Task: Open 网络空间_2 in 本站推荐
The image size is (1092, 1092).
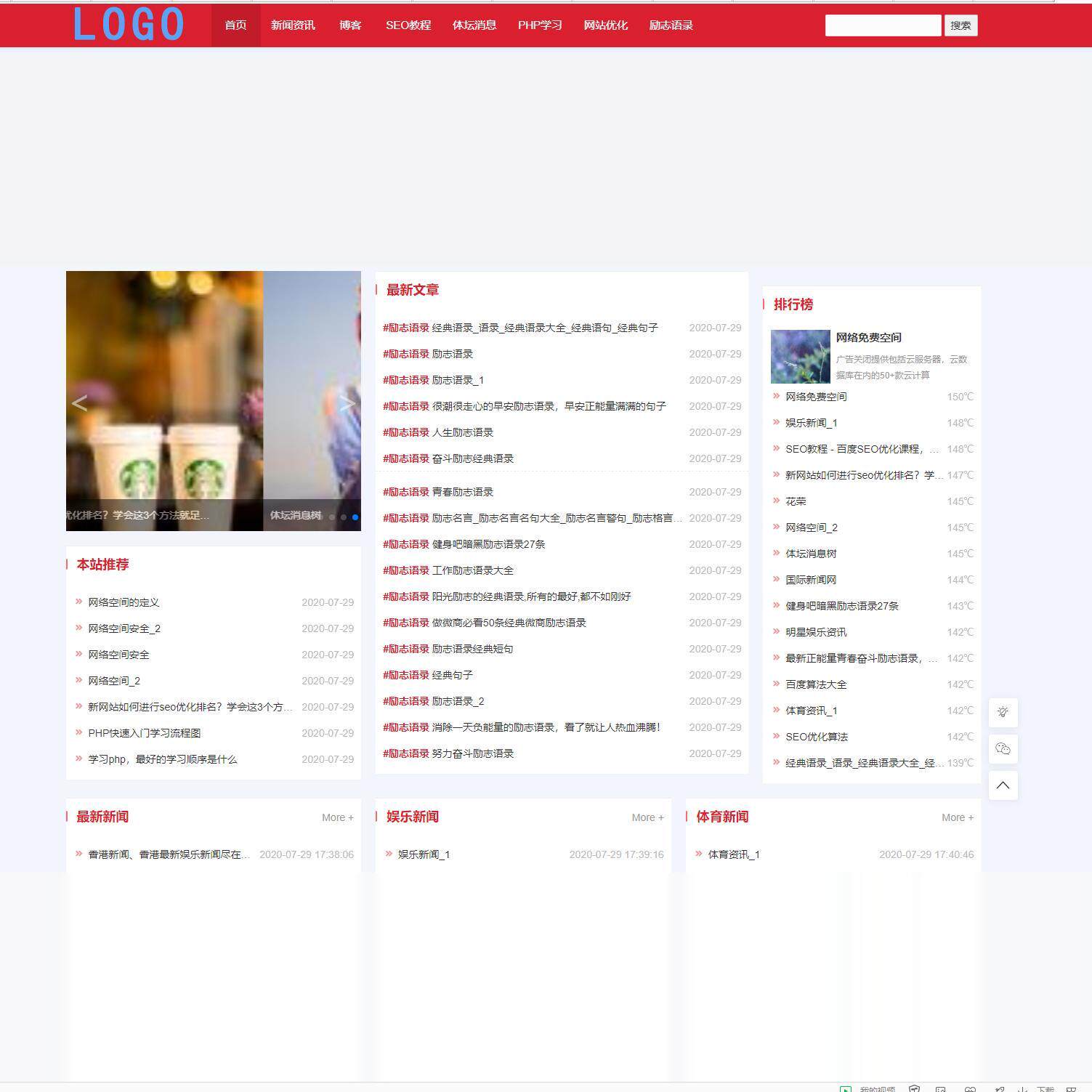Action: pos(114,681)
